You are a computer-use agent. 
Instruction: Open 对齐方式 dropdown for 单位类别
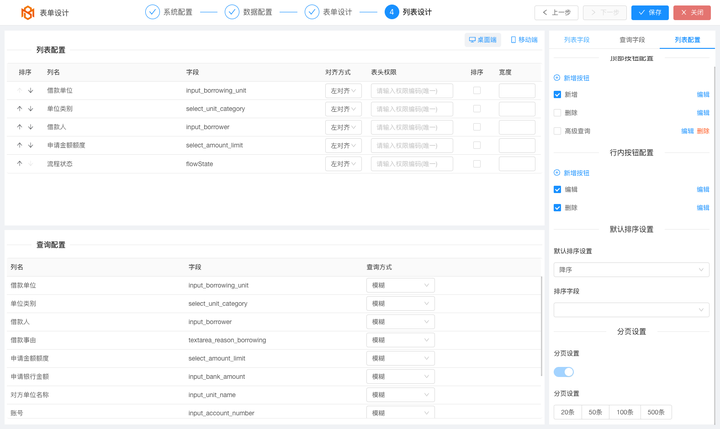pyautogui.click(x=343, y=109)
